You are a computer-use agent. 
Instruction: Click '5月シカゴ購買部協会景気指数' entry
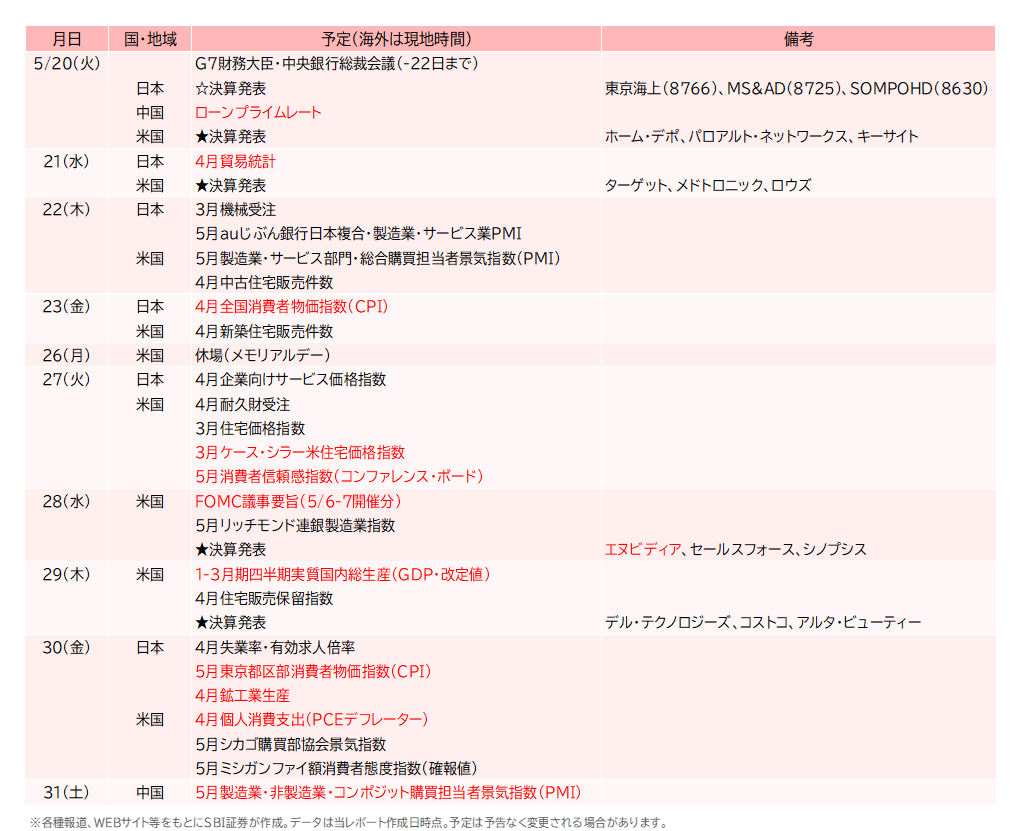pos(291,745)
